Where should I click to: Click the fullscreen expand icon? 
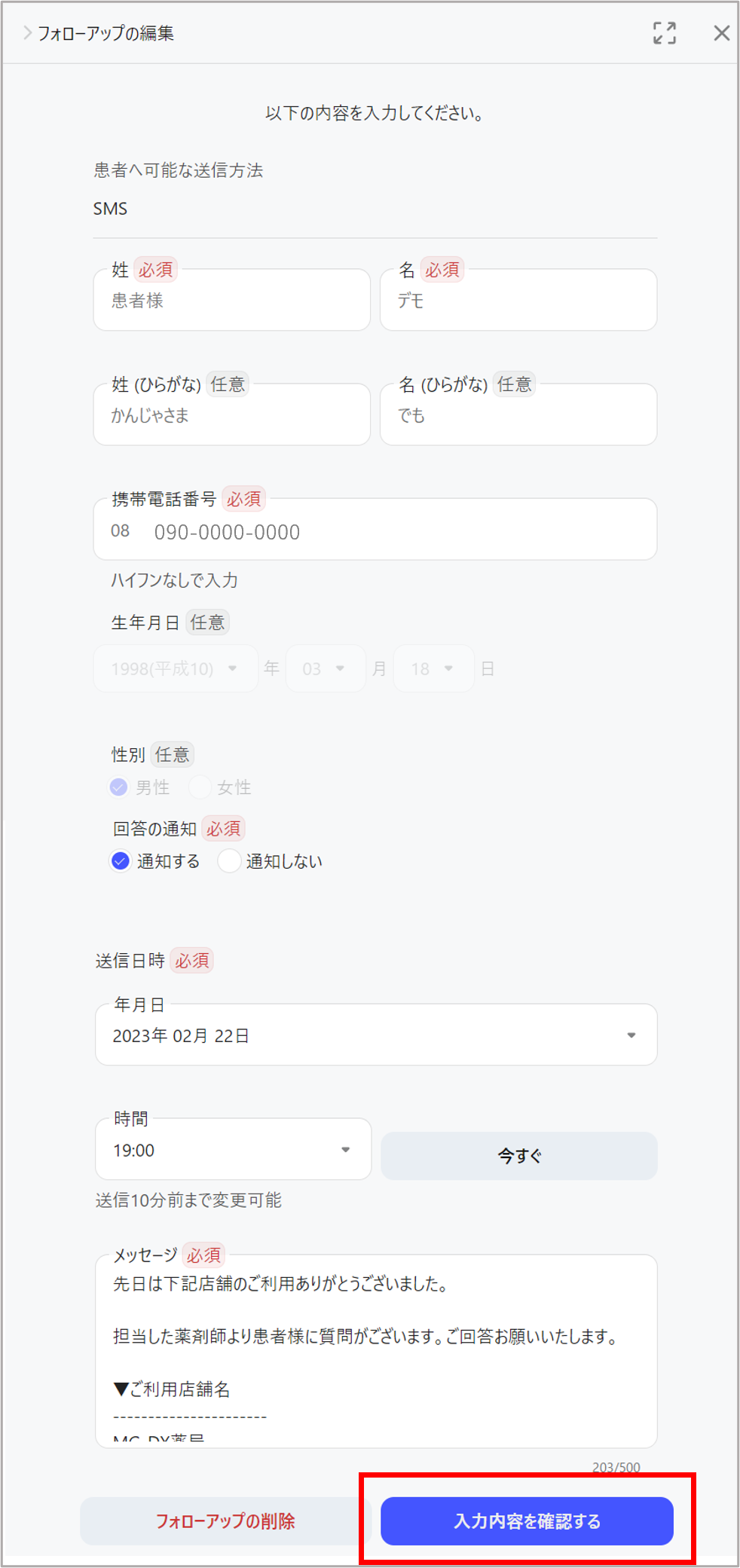[x=664, y=33]
